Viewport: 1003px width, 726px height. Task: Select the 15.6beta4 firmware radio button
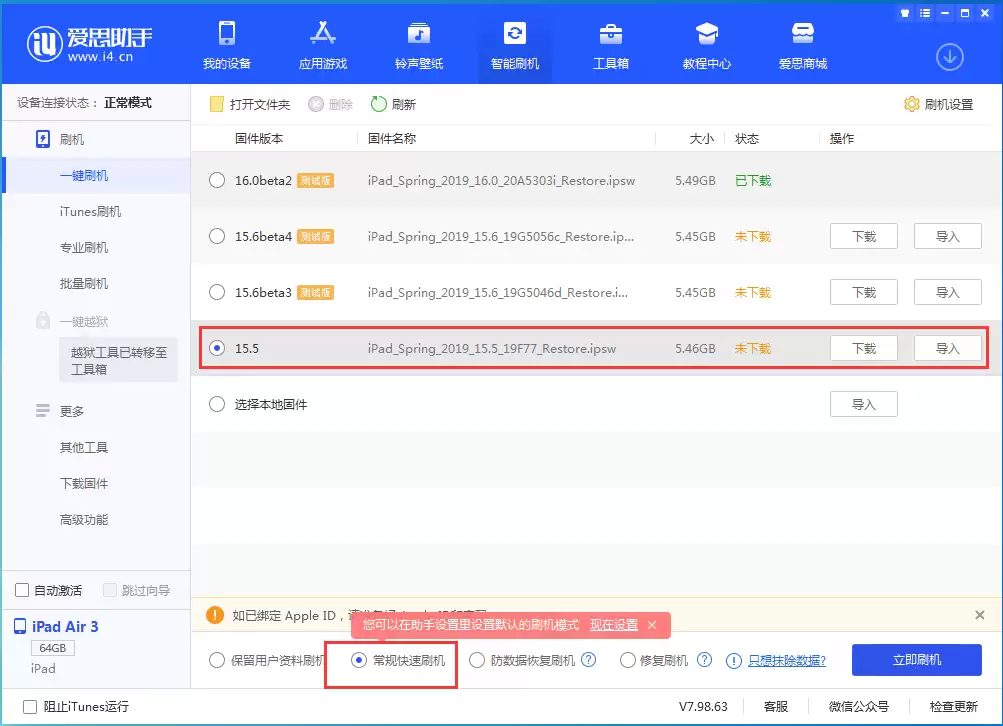[217, 237]
